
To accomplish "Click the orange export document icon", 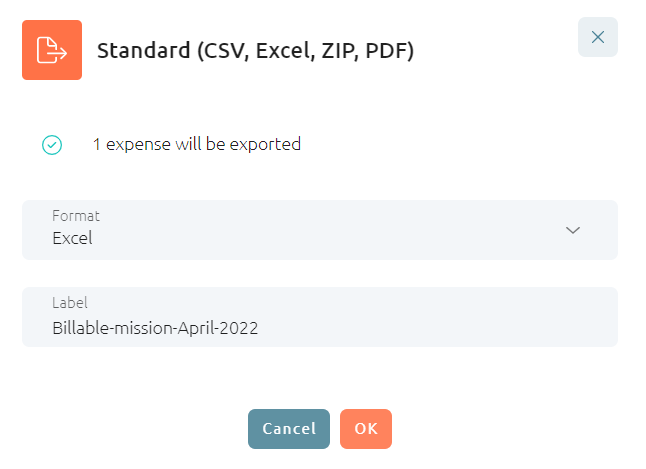I will click(x=52, y=50).
